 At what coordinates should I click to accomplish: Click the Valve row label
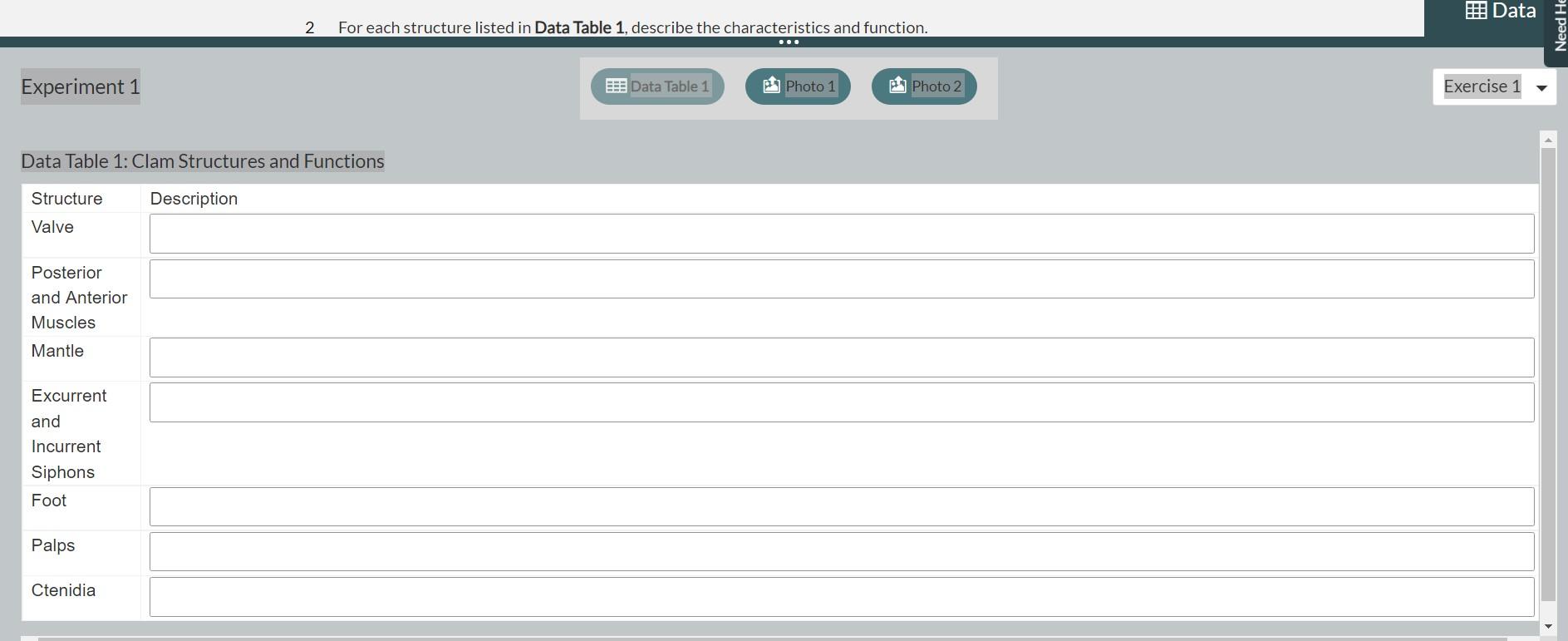tap(52, 227)
